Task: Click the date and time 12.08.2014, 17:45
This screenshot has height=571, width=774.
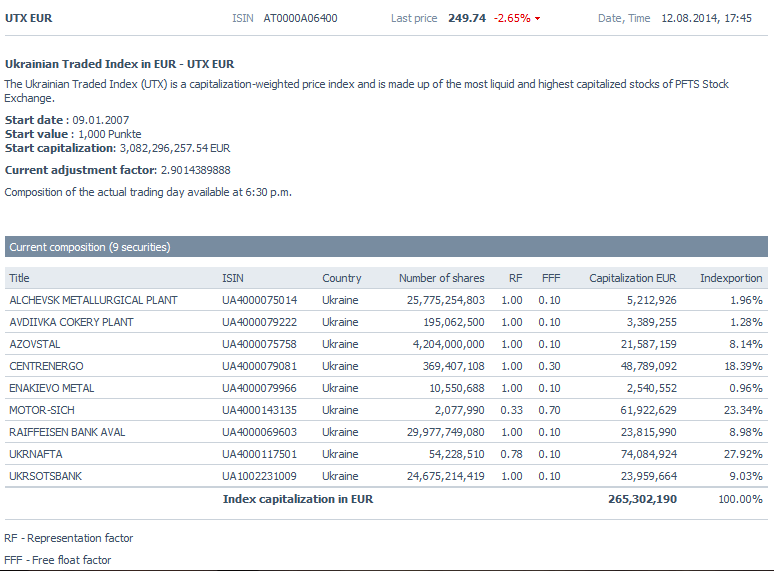Action: [706, 18]
